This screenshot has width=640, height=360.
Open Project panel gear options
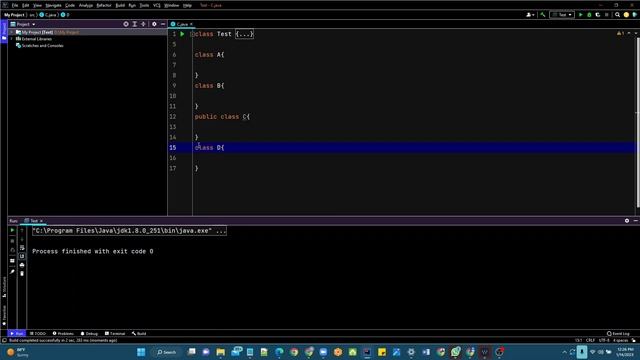154,24
